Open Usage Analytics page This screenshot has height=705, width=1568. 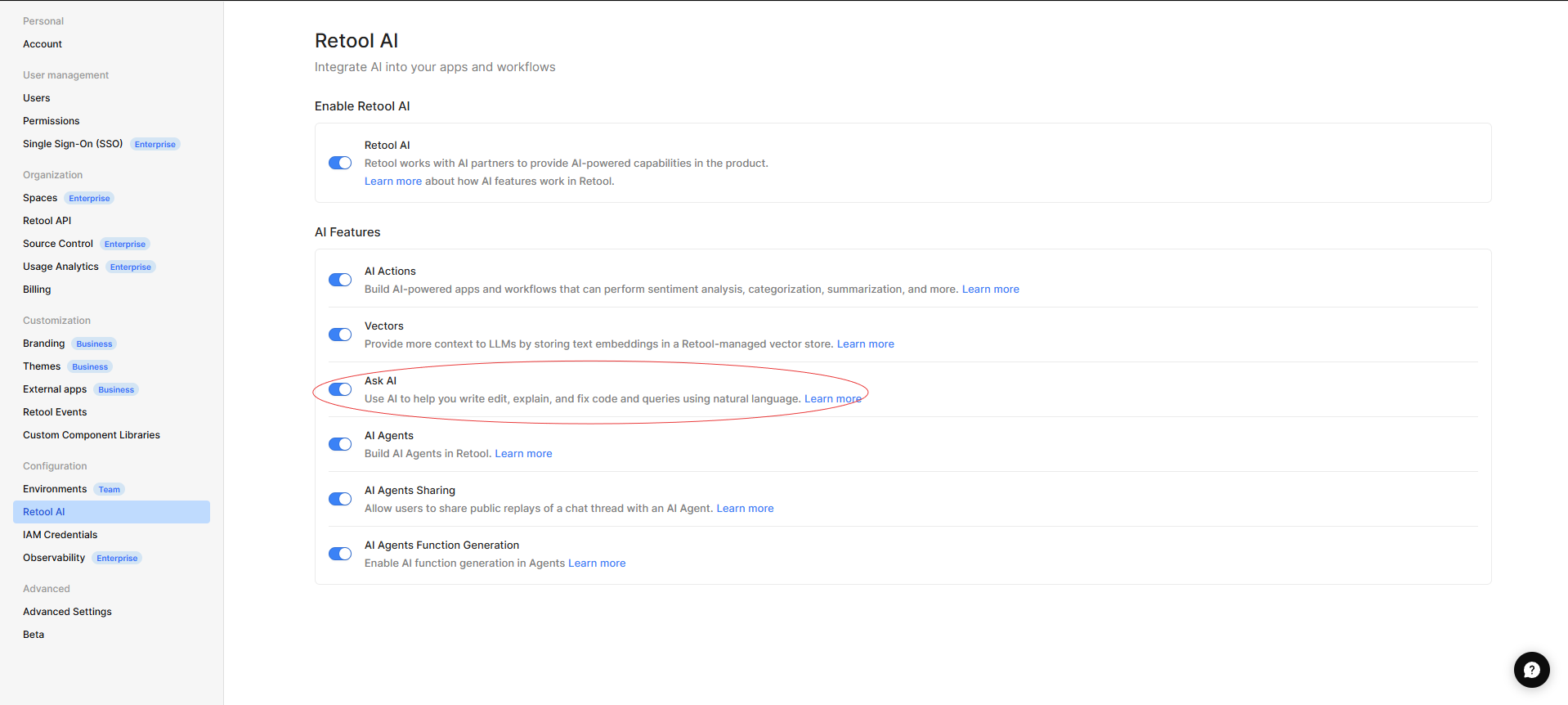tap(60, 267)
